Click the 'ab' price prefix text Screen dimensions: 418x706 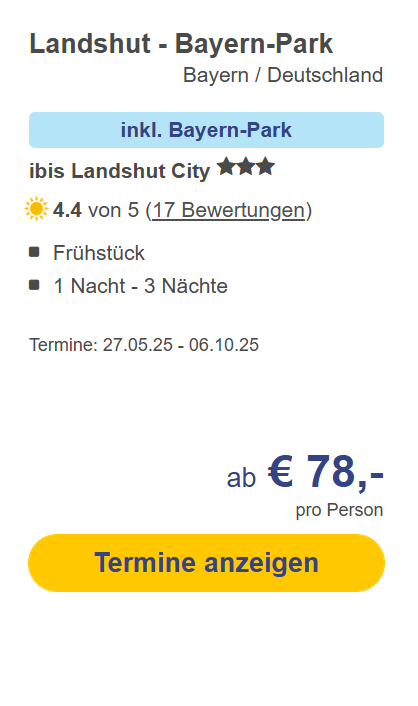(241, 478)
